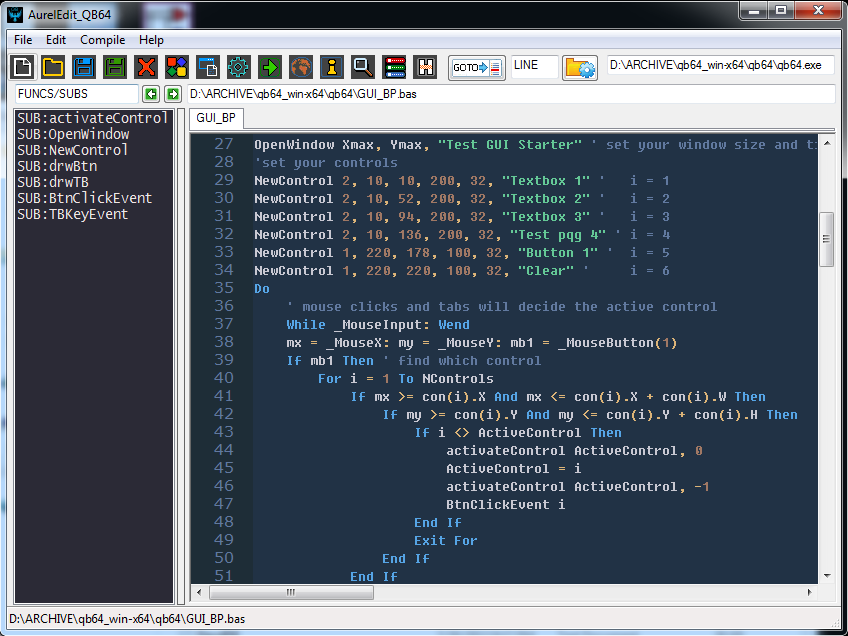Maximize the AurelEdit_QB64 window
Viewport: 848px width, 636px height.
coord(780,10)
